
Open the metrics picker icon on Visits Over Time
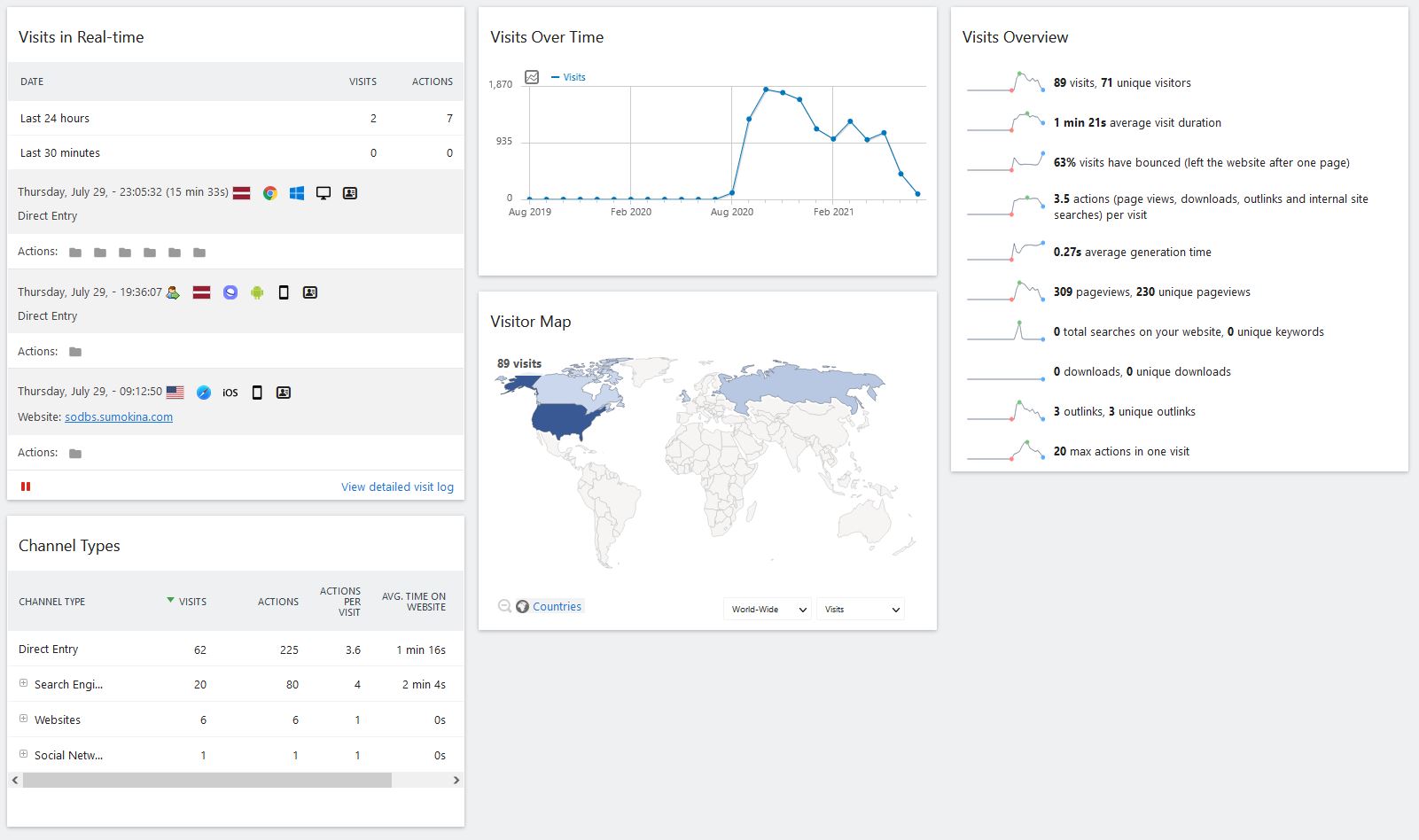(532, 77)
